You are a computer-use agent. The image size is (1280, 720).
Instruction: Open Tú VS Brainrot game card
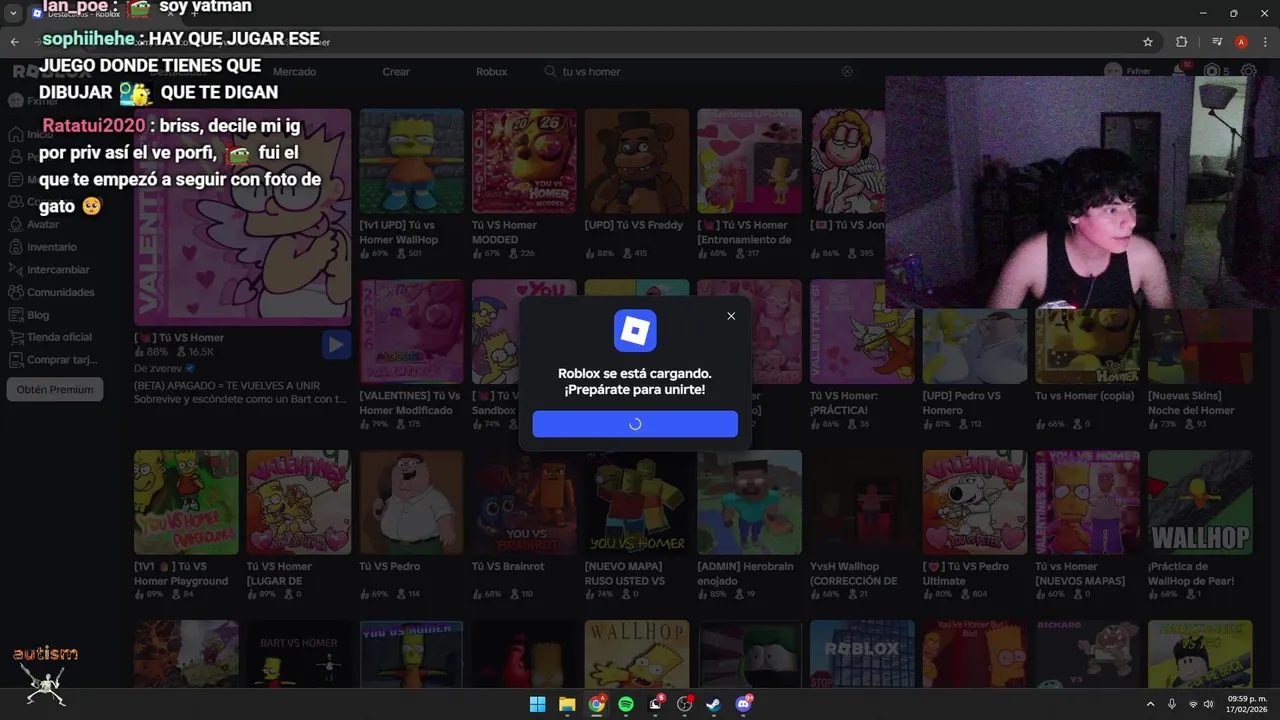point(524,525)
